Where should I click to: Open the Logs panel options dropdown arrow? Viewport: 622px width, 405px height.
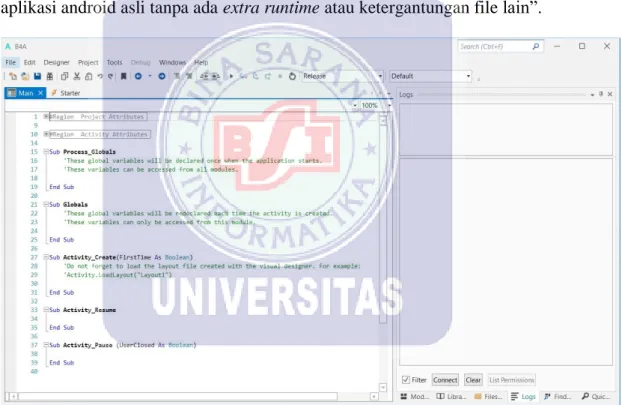[x=592, y=94]
